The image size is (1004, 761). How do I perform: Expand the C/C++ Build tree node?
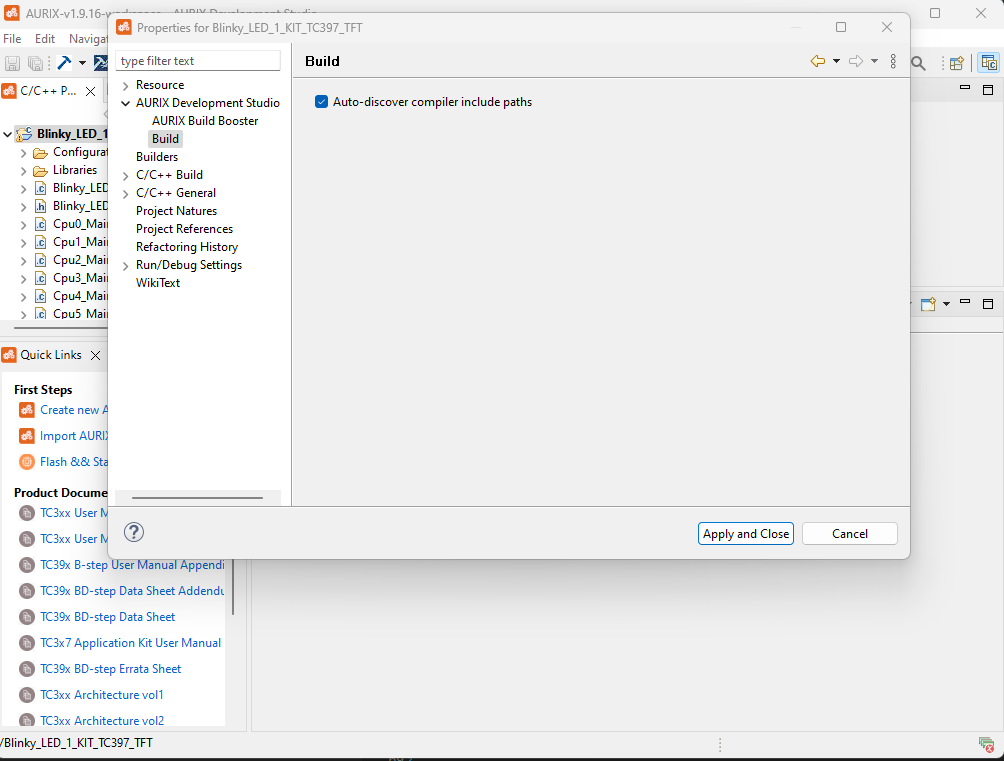125,174
